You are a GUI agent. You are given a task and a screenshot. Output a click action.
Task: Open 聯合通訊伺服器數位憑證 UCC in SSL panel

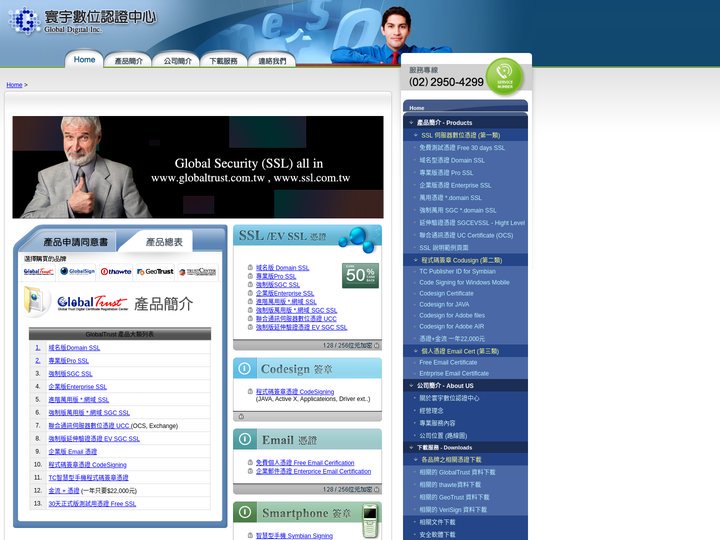coord(296,318)
